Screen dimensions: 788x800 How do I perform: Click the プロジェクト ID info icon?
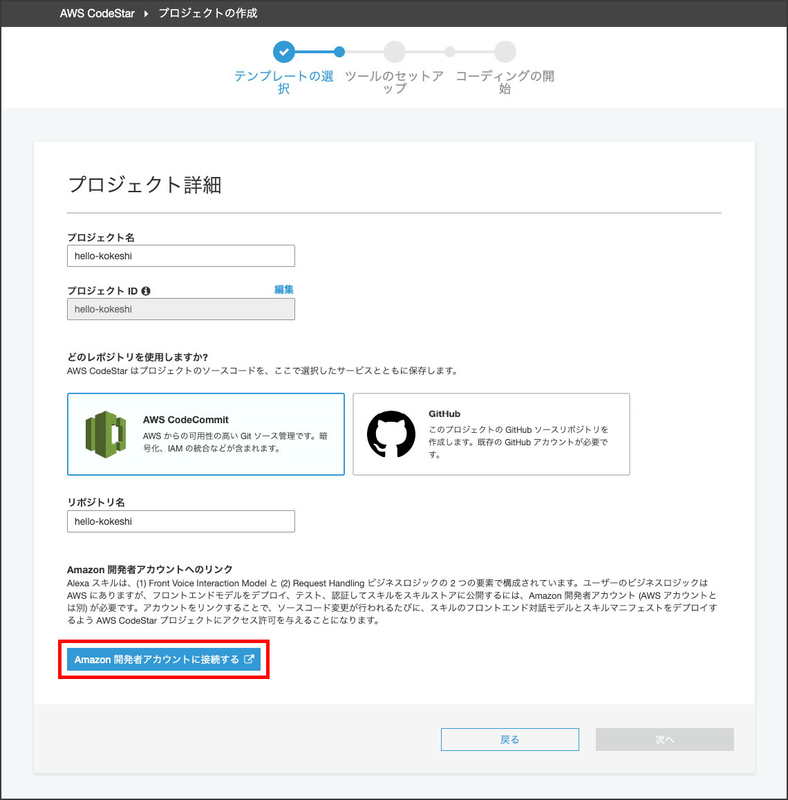[146, 291]
